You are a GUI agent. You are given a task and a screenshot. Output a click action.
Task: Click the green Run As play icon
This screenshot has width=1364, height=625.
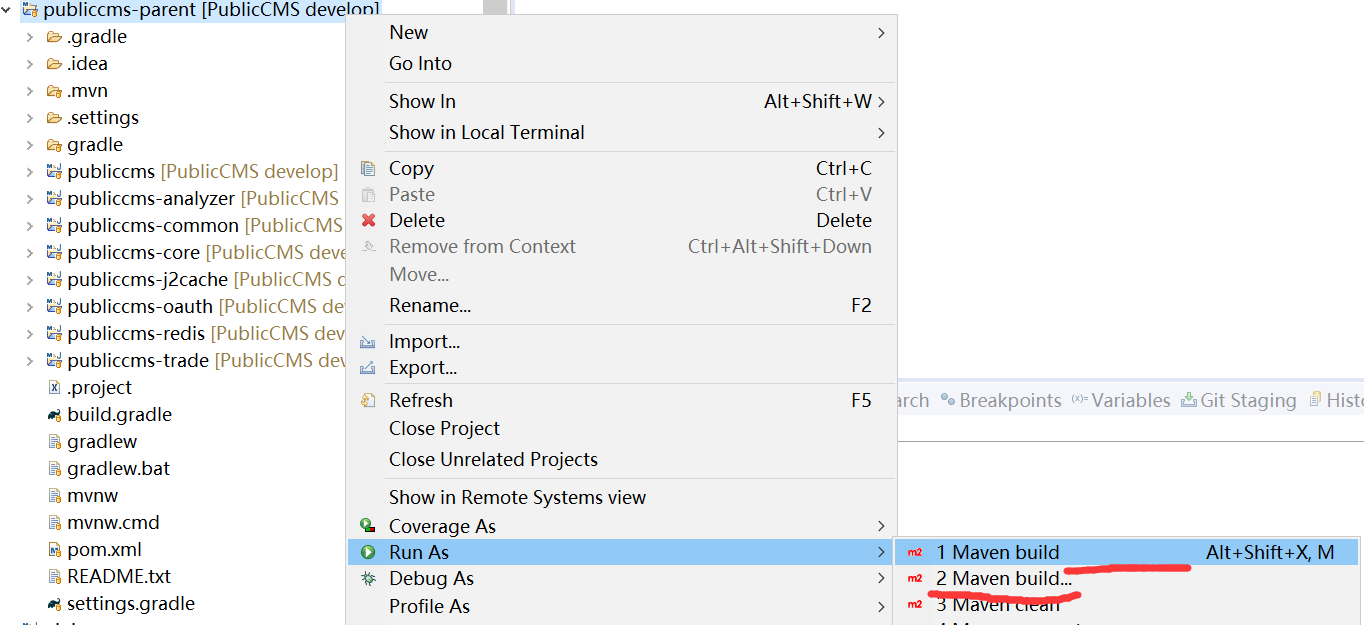click(368, 552)
